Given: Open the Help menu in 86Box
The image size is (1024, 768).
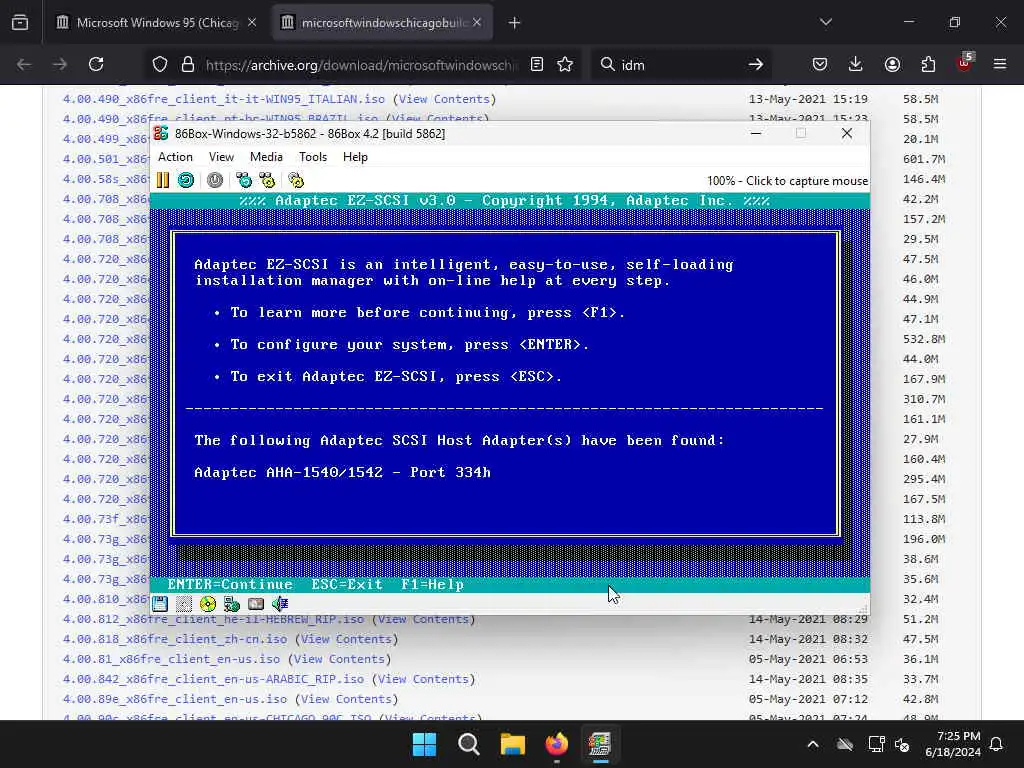Looking at the screenshot, I should [x=355, y=157].
